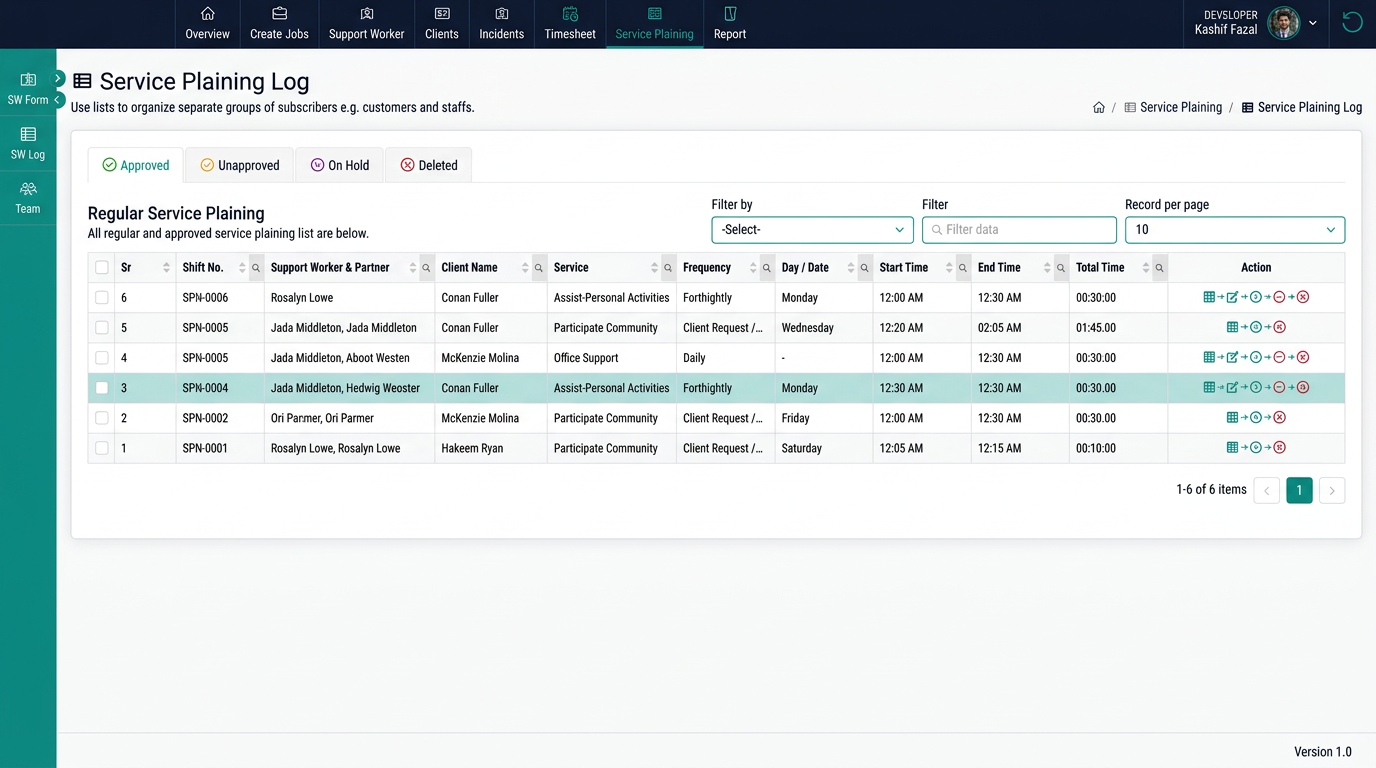Open the grid view icon for row 5
Viewport: 1376px width, 768px height.
click(x=1232, y=327)
